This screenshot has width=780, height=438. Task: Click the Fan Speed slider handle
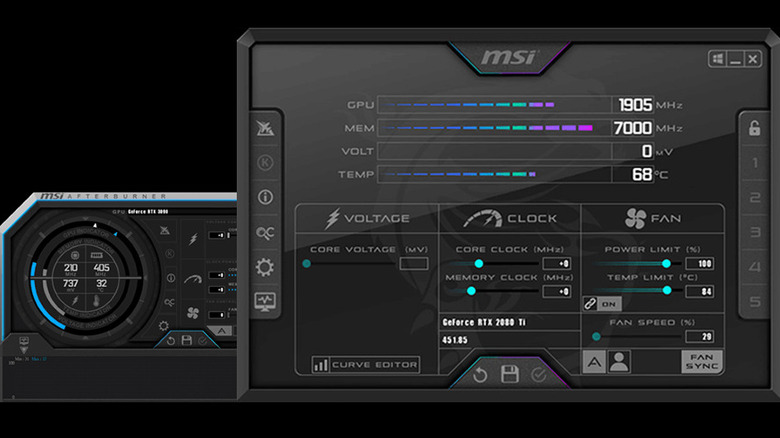pyautogui.click(x=596, y=336)
